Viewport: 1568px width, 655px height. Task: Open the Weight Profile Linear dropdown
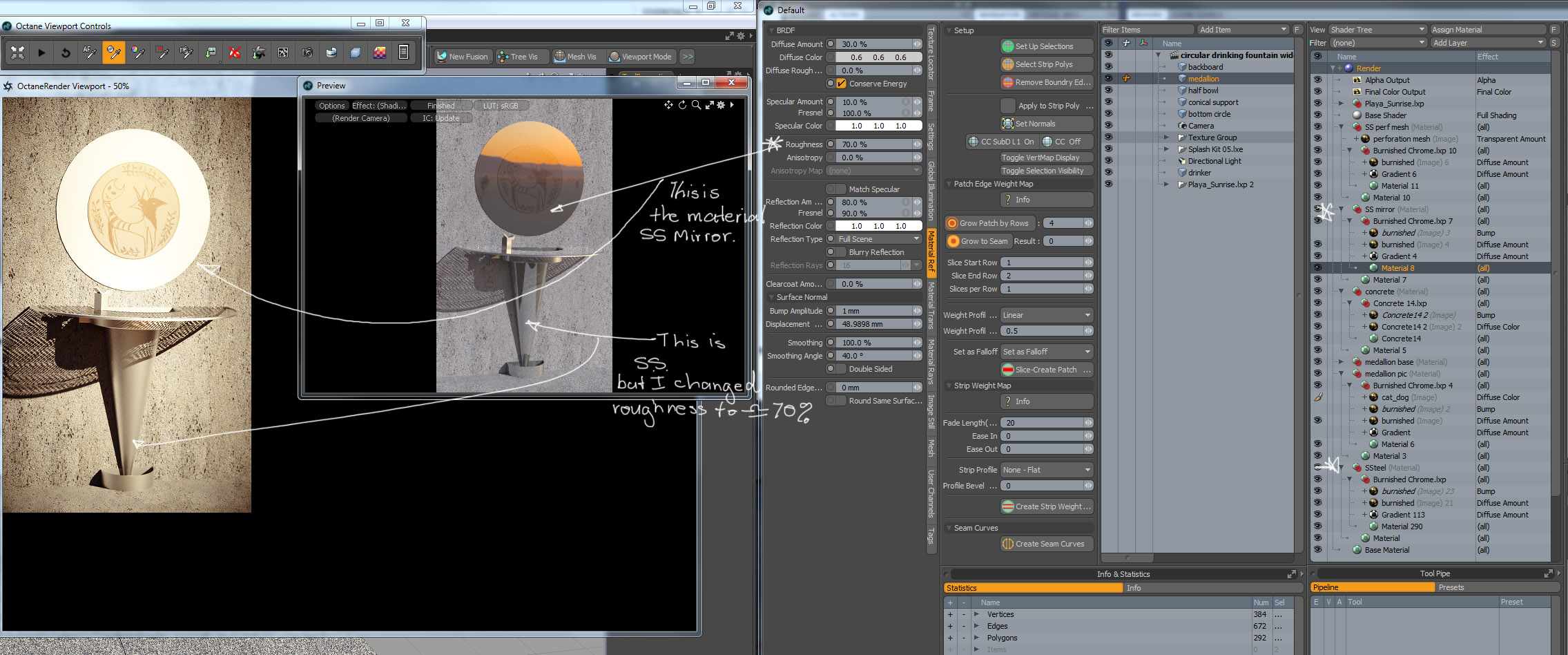[x=1047, y=315]
